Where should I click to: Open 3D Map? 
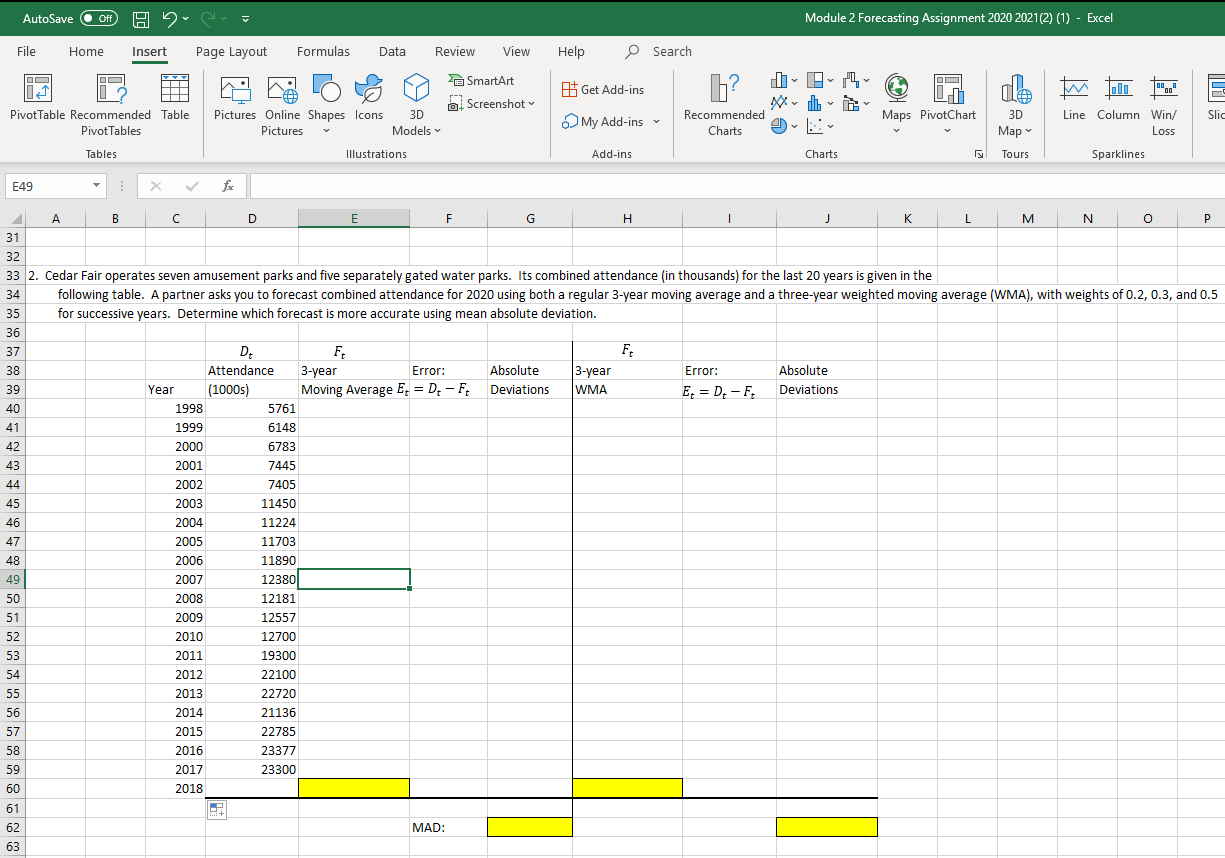(1015, 100)
